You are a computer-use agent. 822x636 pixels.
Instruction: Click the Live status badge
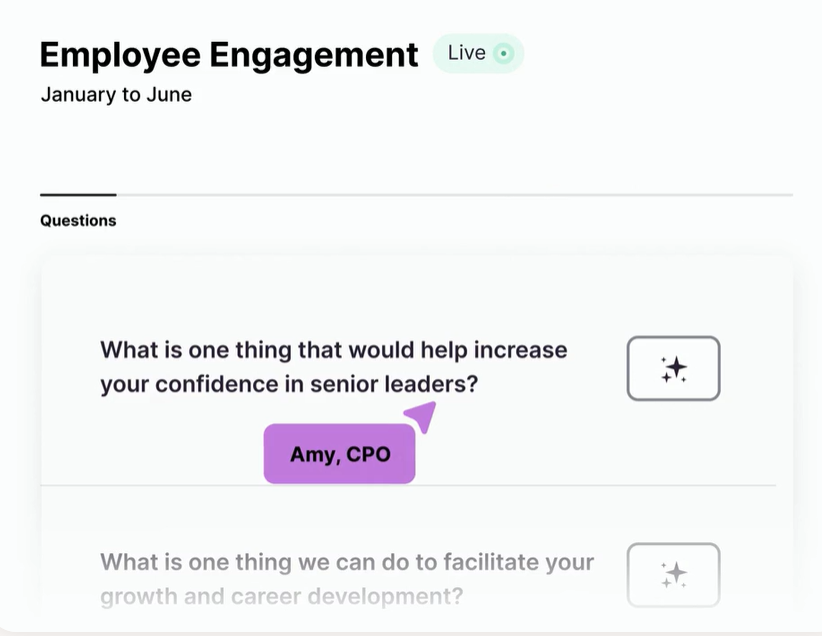coord(478,53)
